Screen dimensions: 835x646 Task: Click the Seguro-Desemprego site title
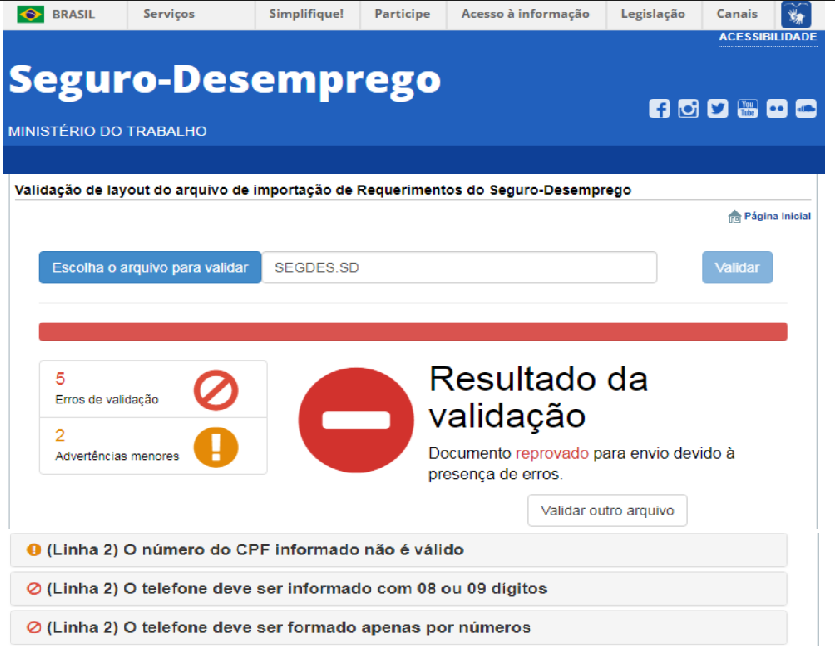(225, 80)
